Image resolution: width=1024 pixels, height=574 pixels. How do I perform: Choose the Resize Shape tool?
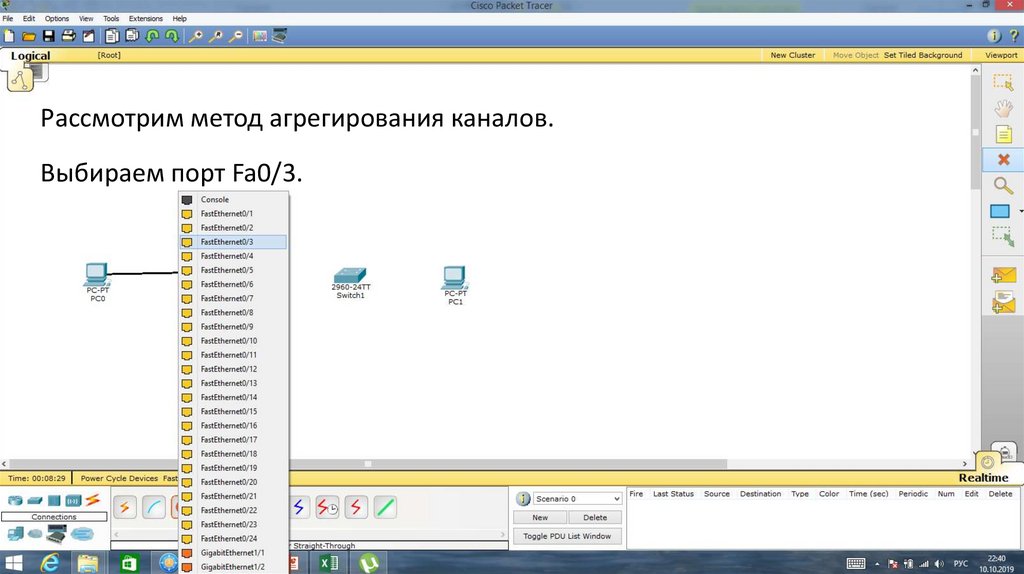click(1003, 236)
